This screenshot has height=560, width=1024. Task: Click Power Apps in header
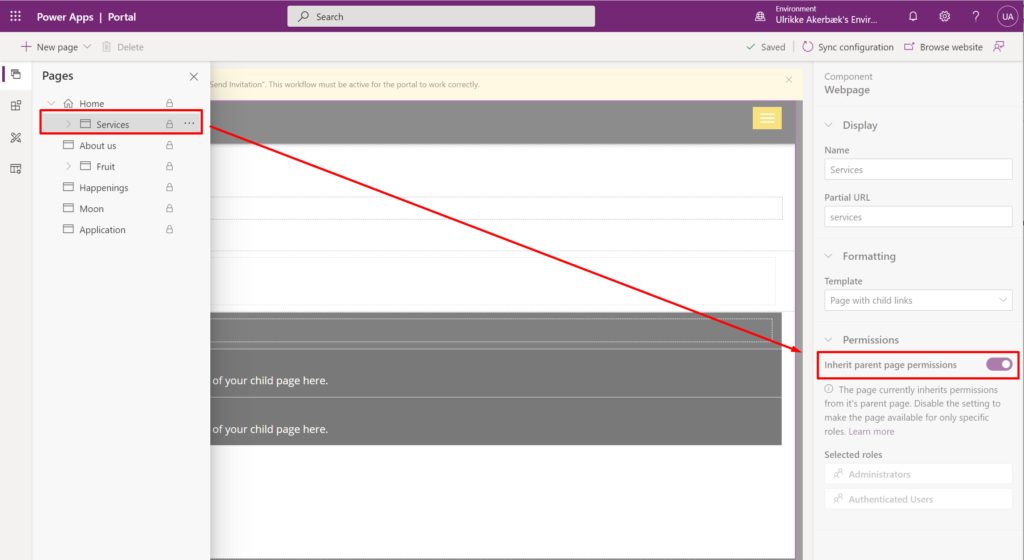(65, 17)
